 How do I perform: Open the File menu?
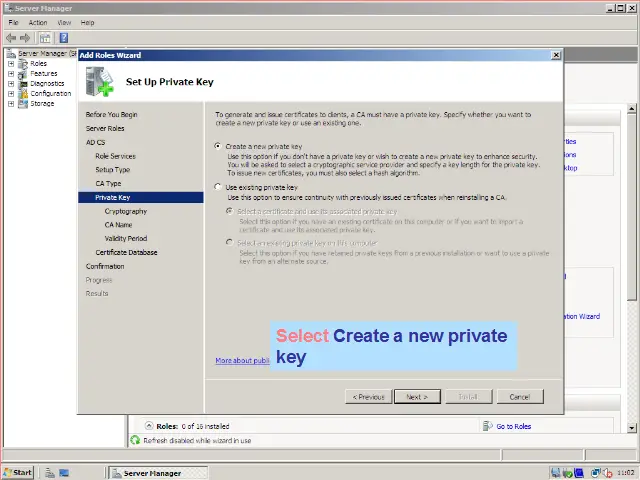coord(13,23)
